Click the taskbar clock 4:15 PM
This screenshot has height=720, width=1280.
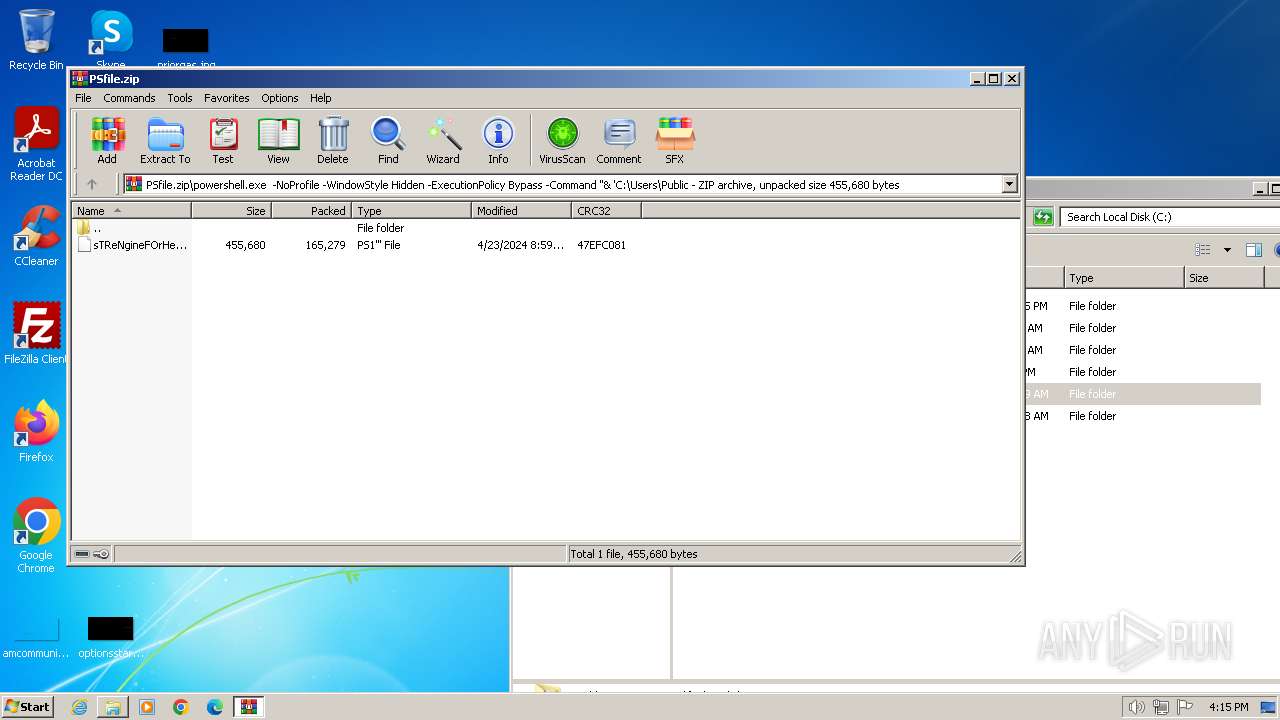(1228, 707)
